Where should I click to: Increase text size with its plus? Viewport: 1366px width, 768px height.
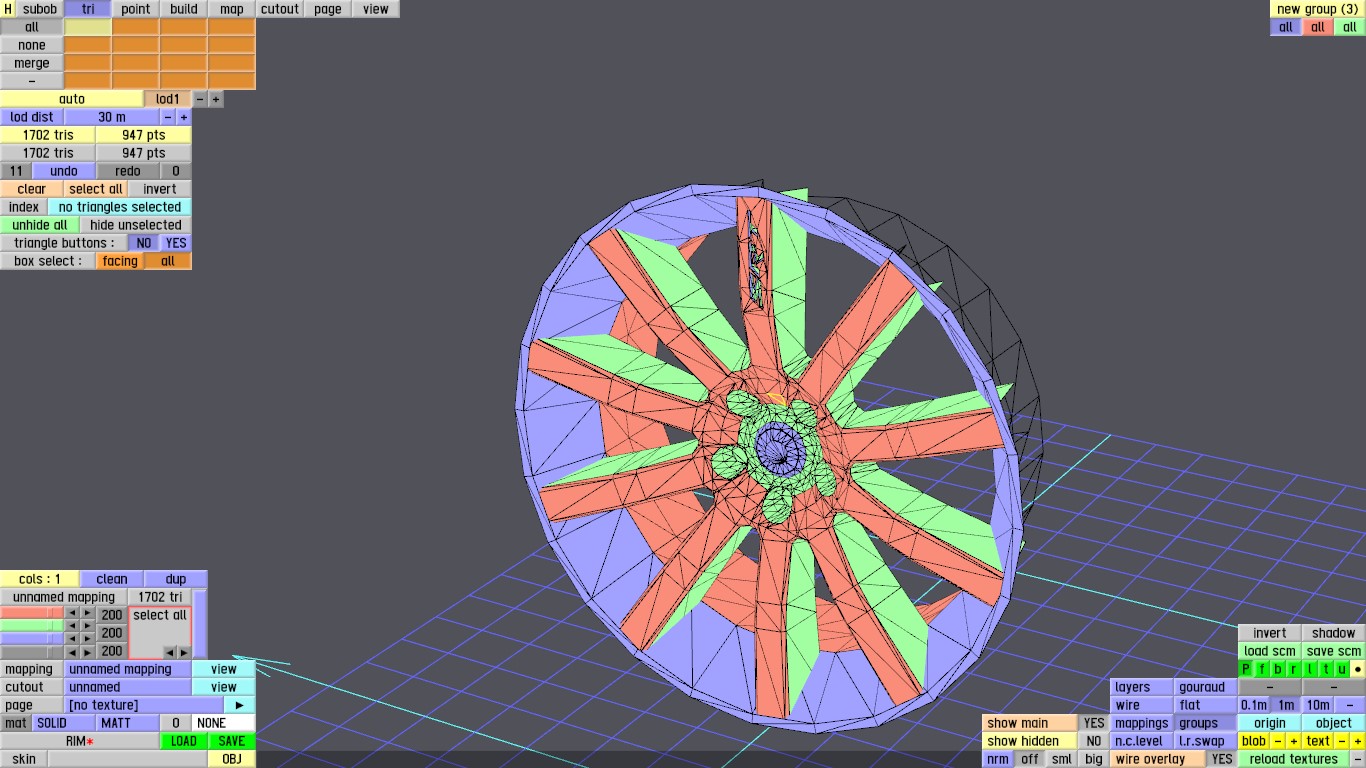1358,741
